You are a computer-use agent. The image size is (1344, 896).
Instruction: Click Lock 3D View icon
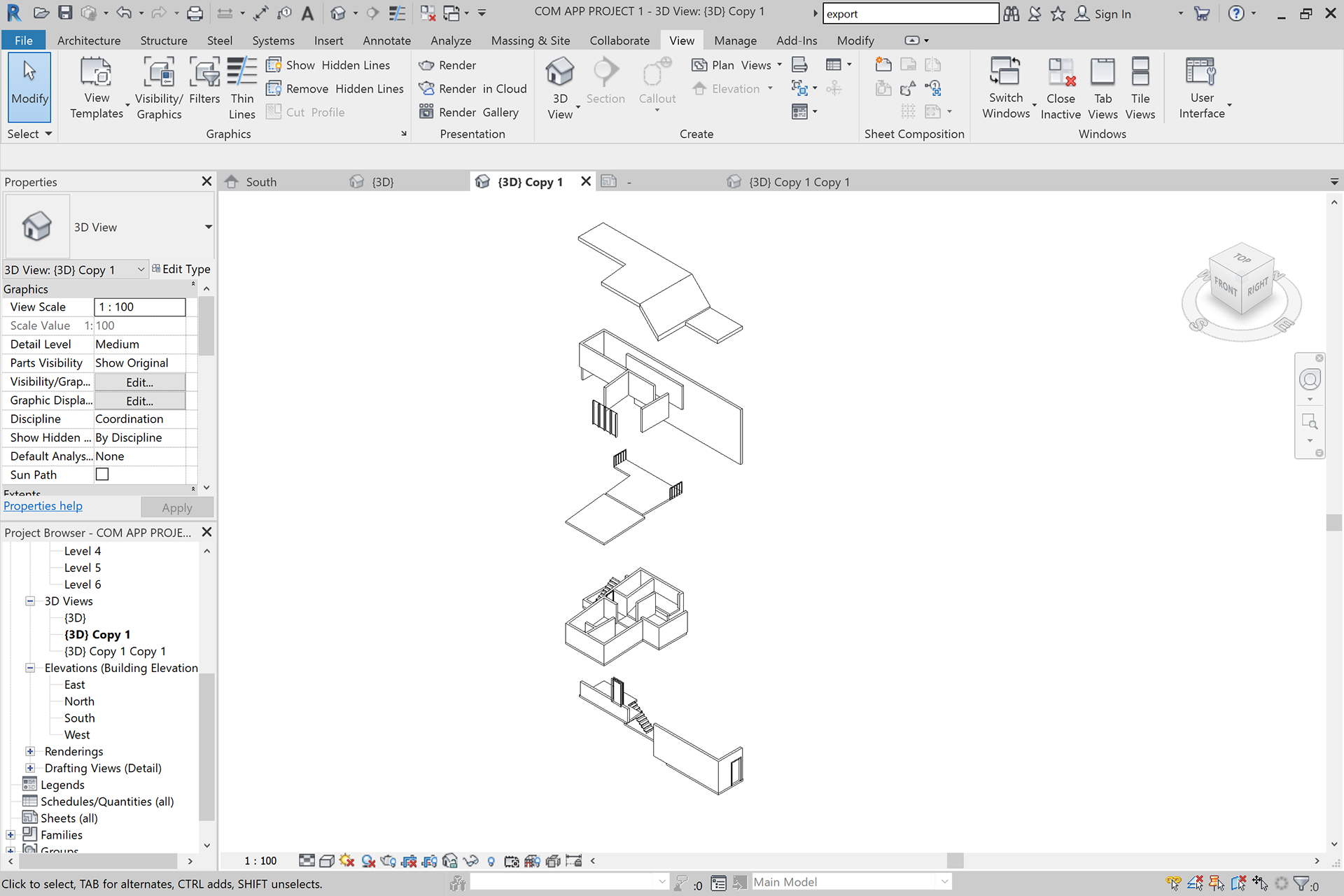click(x=450, y=861)
